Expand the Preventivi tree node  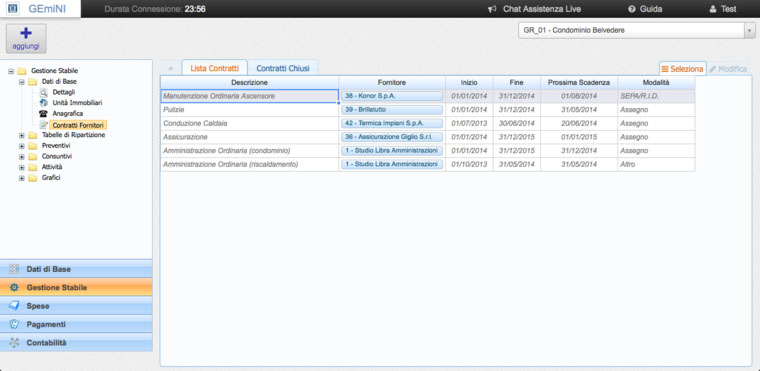21,146
